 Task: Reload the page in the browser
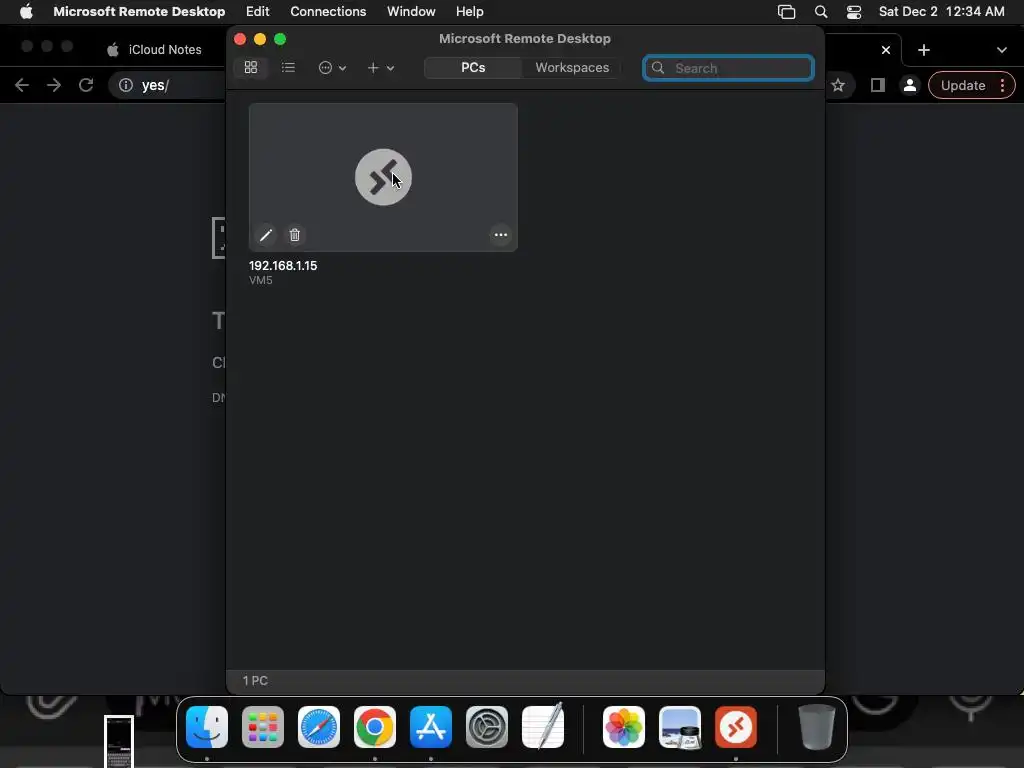point(86,85)
